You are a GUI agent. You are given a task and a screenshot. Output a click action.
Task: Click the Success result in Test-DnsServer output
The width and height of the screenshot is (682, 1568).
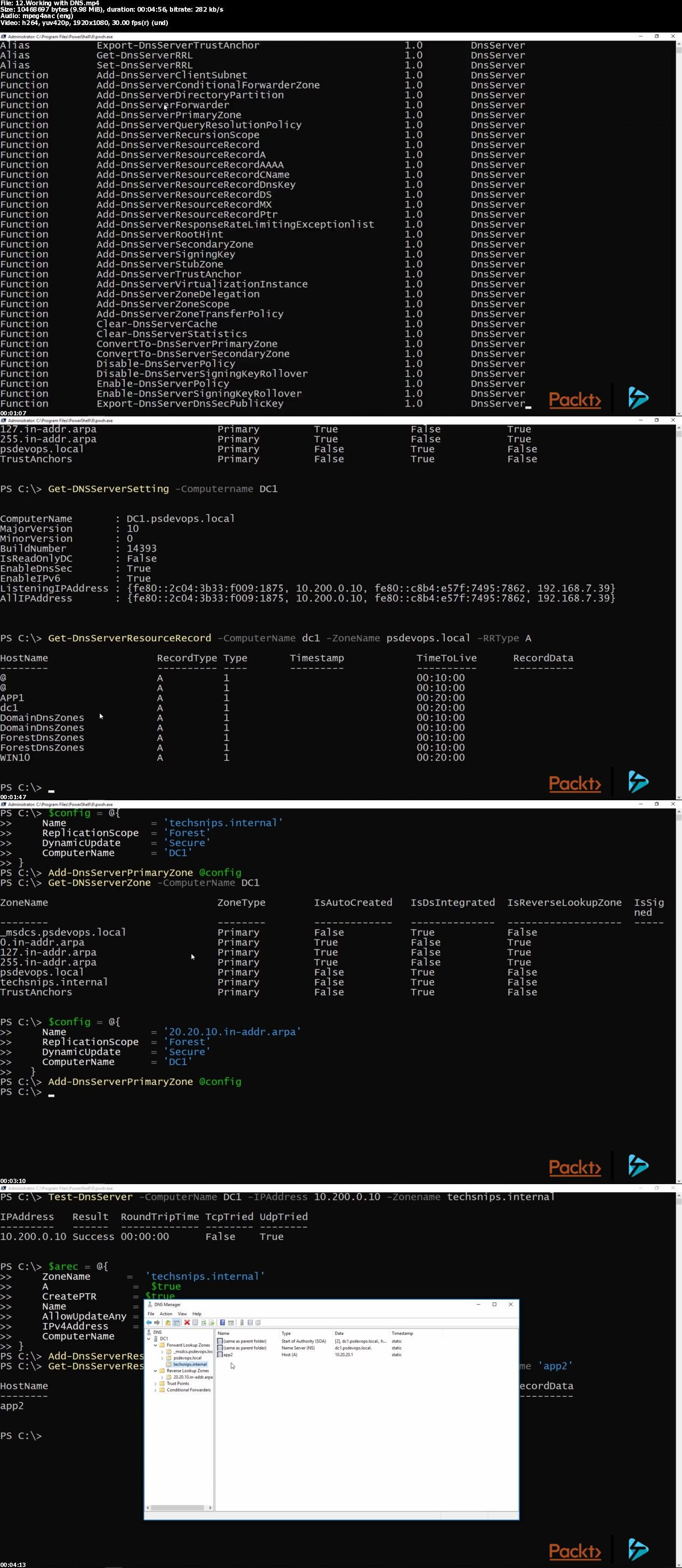(x=93, y=1237)
